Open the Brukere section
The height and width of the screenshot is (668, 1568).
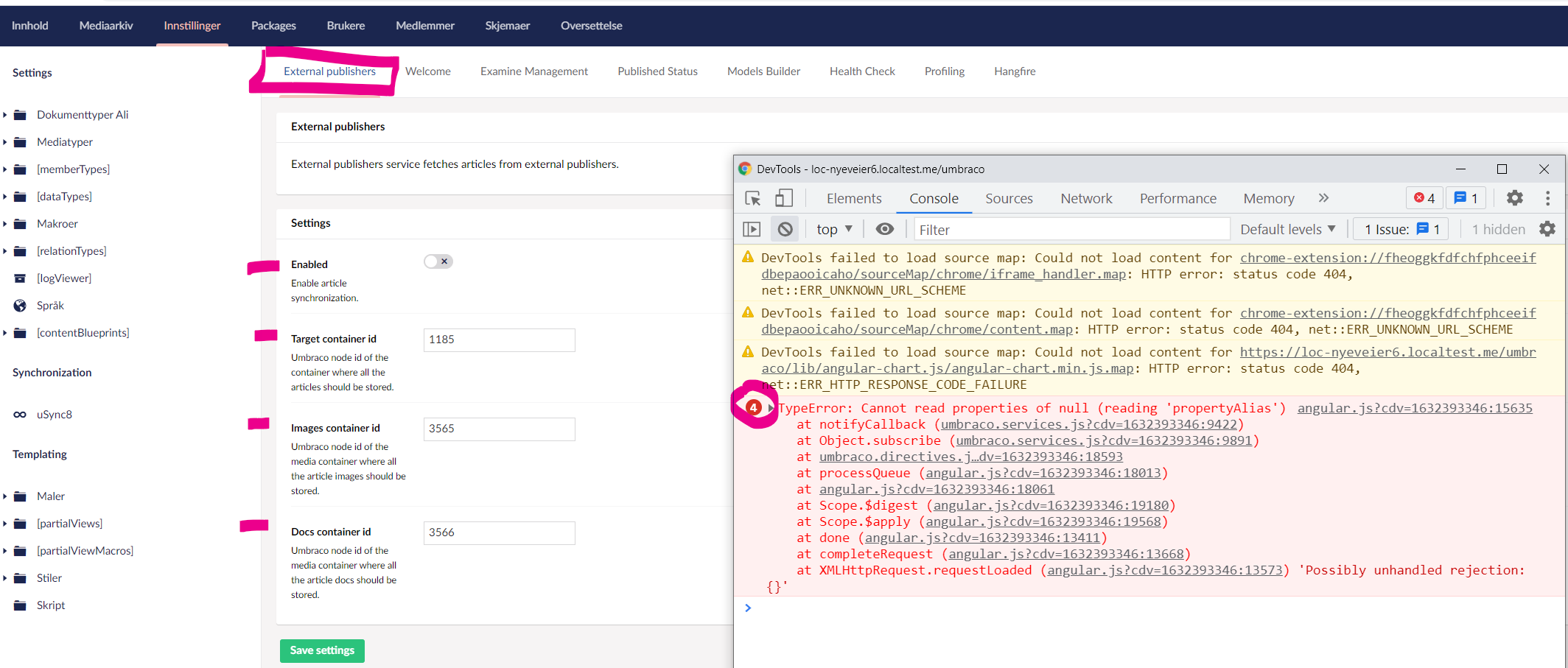pos(346,26)
